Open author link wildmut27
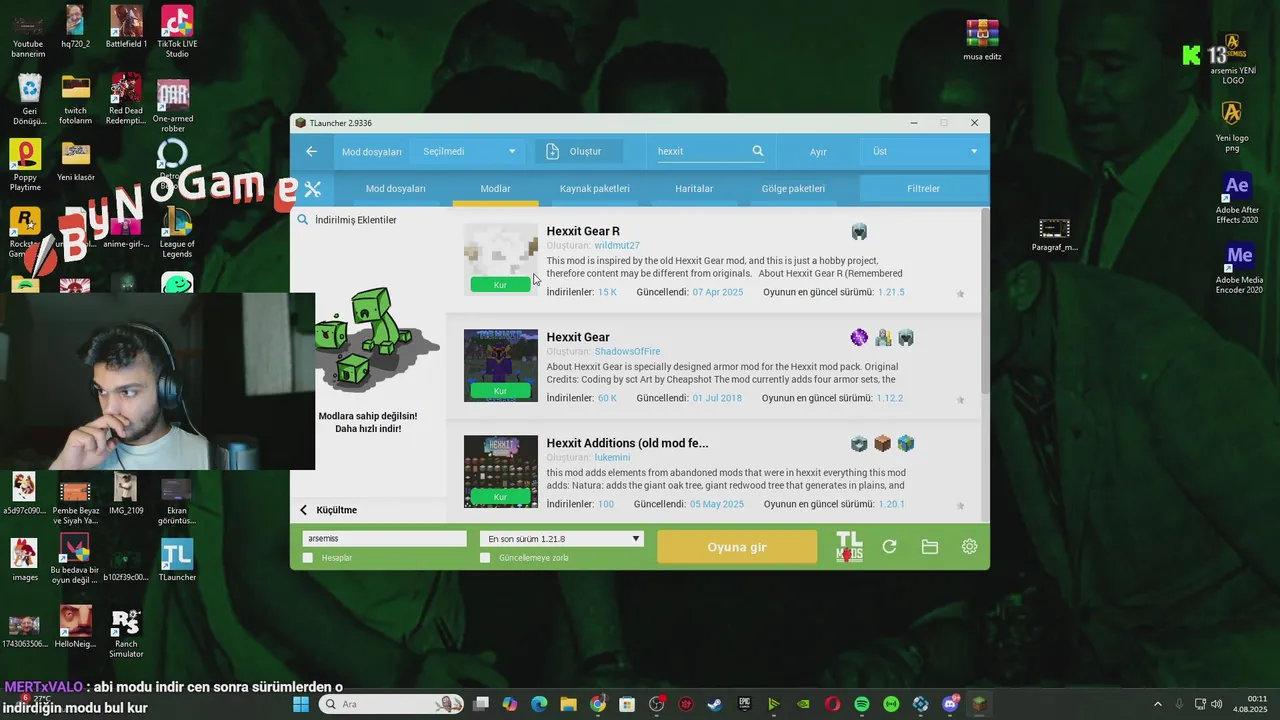1280x720 pixels. pyautogui.click(x=617, y=246)
